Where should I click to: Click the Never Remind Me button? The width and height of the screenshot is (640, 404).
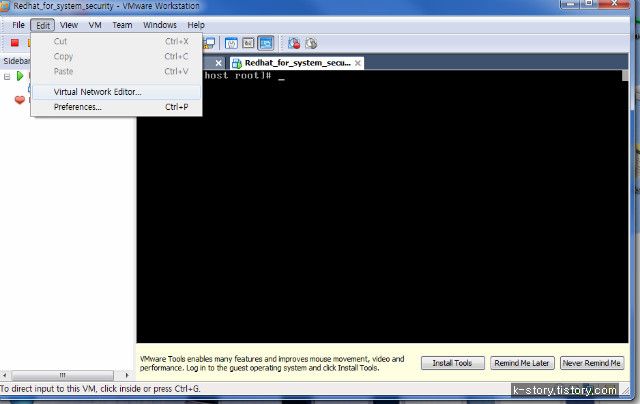pyautogui.click(x=591, y=363)
